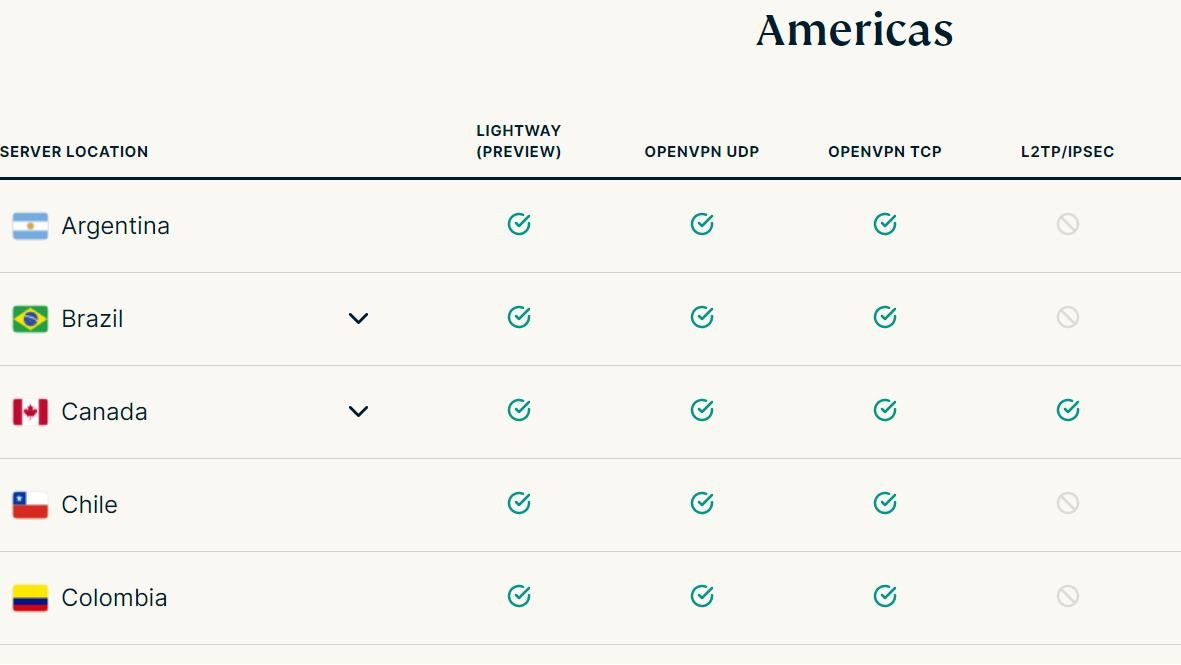Click Argentina's unavailable L2TP/IPsec icon
Image resolution: width=1181 pixels, height=665 pixels.
click(1067, 225)
